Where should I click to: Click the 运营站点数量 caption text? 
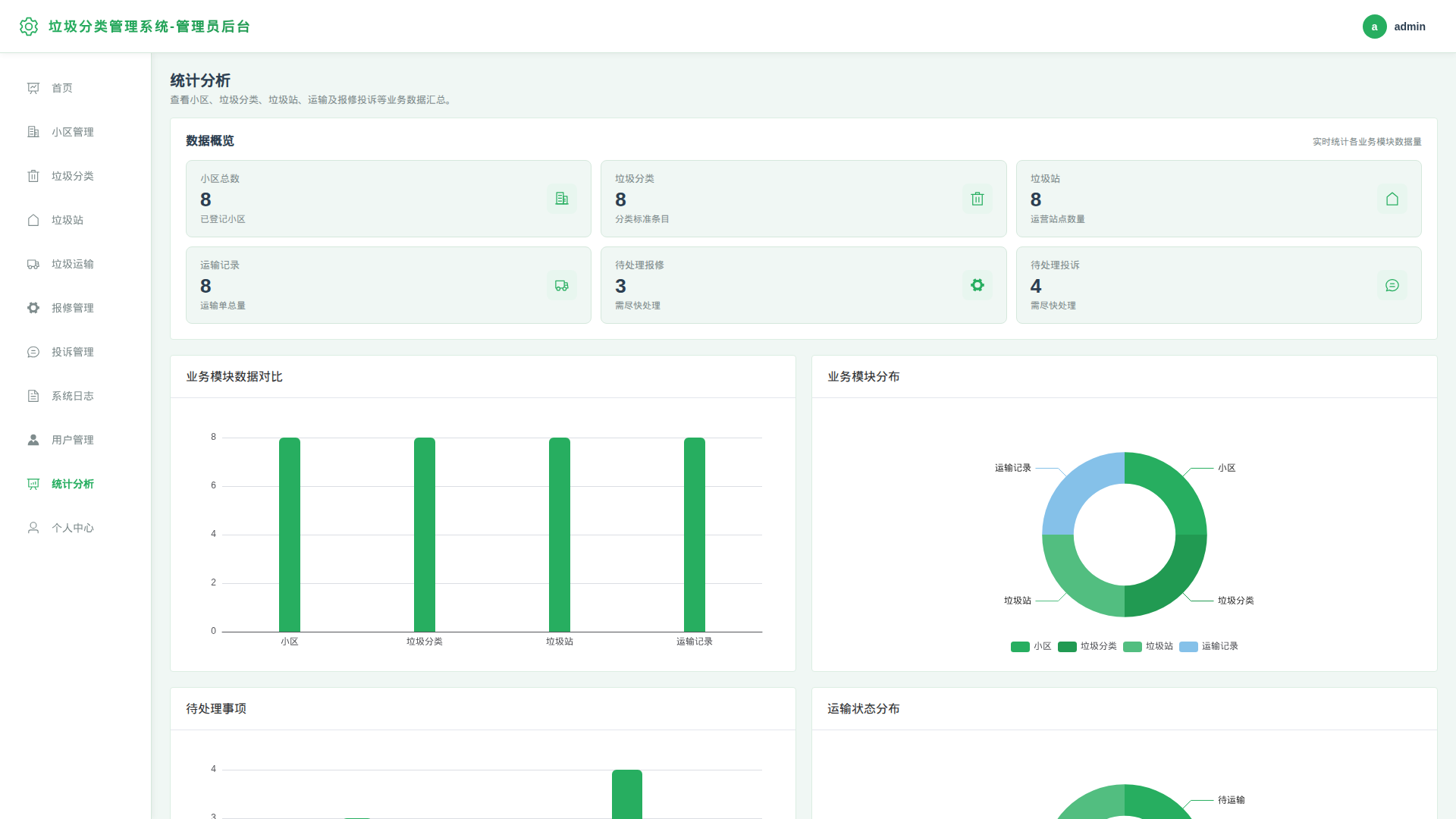1058,219
